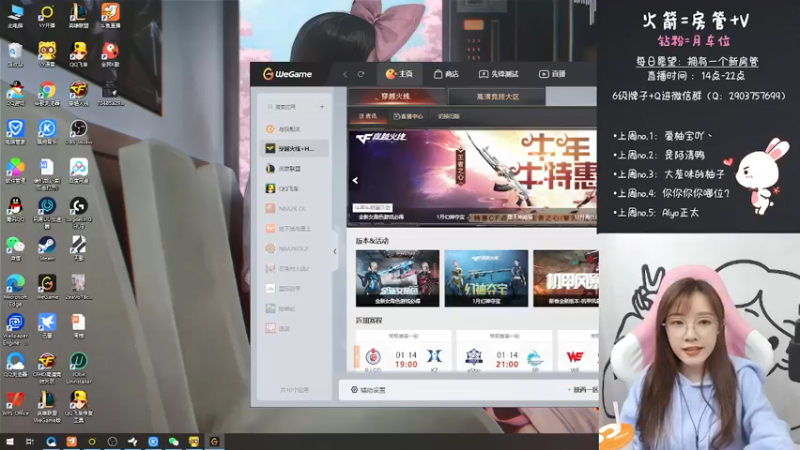Open the Tencent QQ penguin desktop icon
Viewport: 800px width, 450px height.
click(15, 210)
